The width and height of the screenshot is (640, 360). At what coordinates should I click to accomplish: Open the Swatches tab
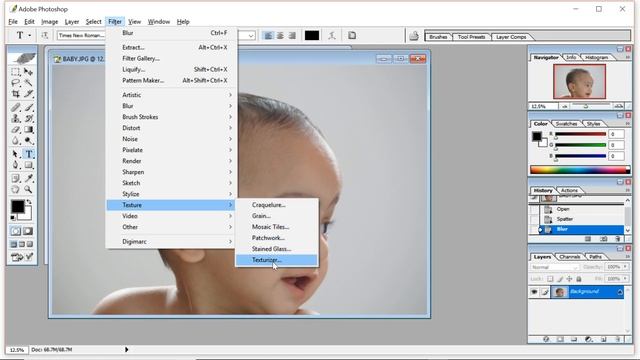567,124
